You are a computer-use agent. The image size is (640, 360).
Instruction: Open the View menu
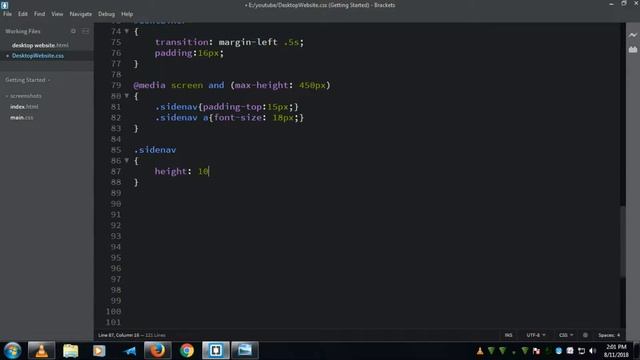[x=57, y=14]
